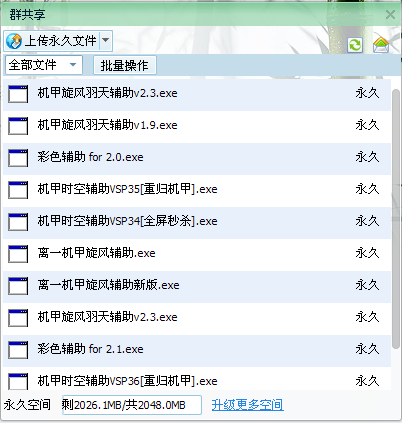The height and width of the screenshot is (423, 402).
Task: Click 永久 label in 离一机甲旋风辅助.exe row
Action: pos(367,253)
